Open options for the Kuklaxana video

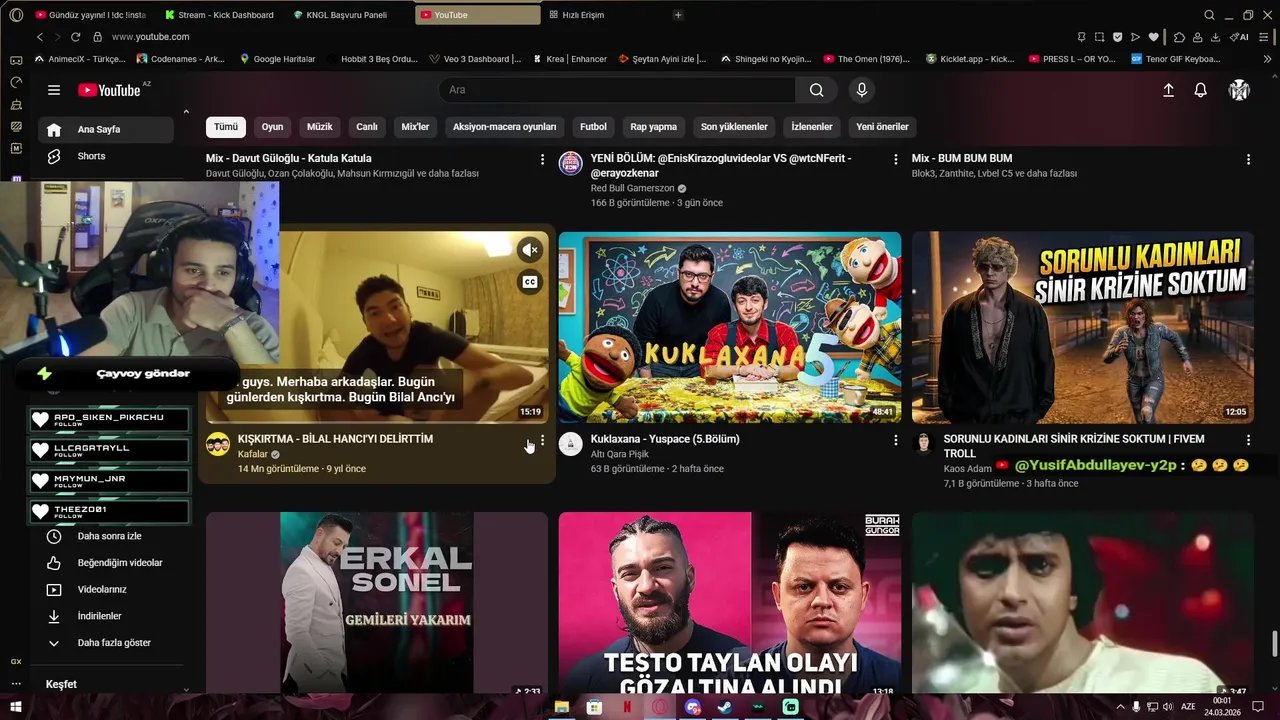point(895,440)
